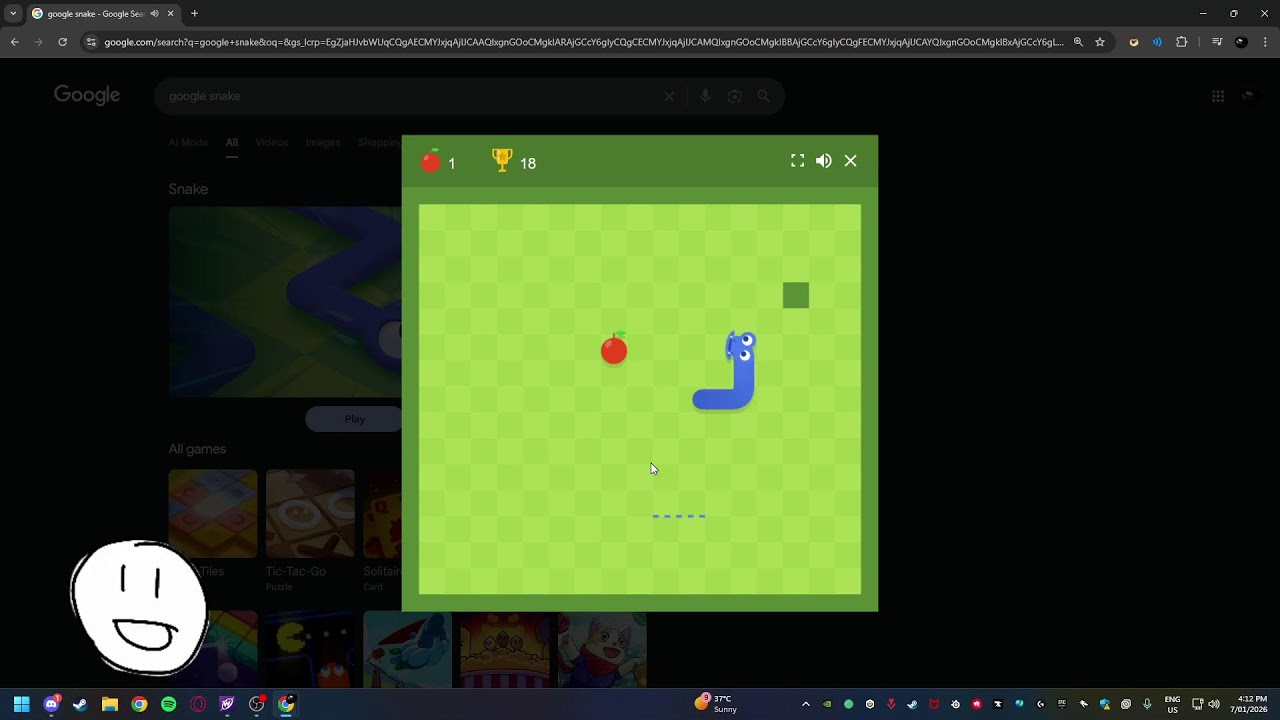Open the network and volume quick settings
This screenshot has height=720, width=1280.
(1205, 704)
